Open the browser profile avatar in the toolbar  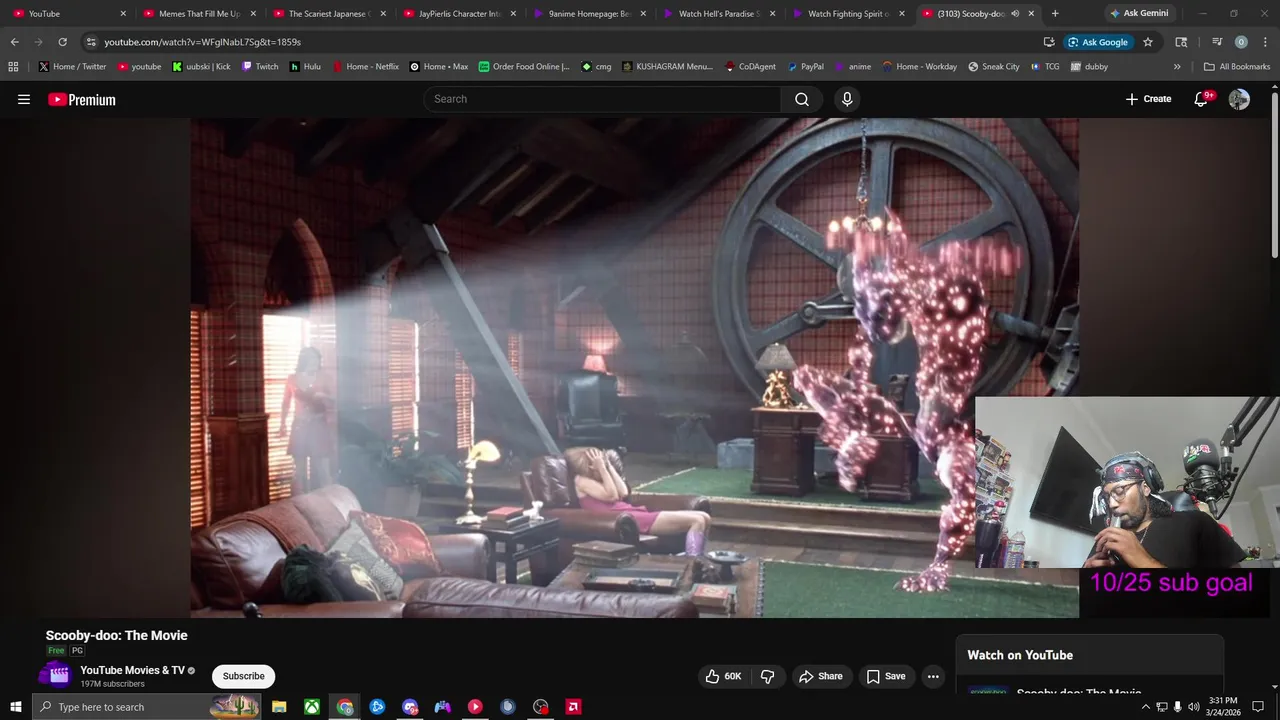(1241, 42)
